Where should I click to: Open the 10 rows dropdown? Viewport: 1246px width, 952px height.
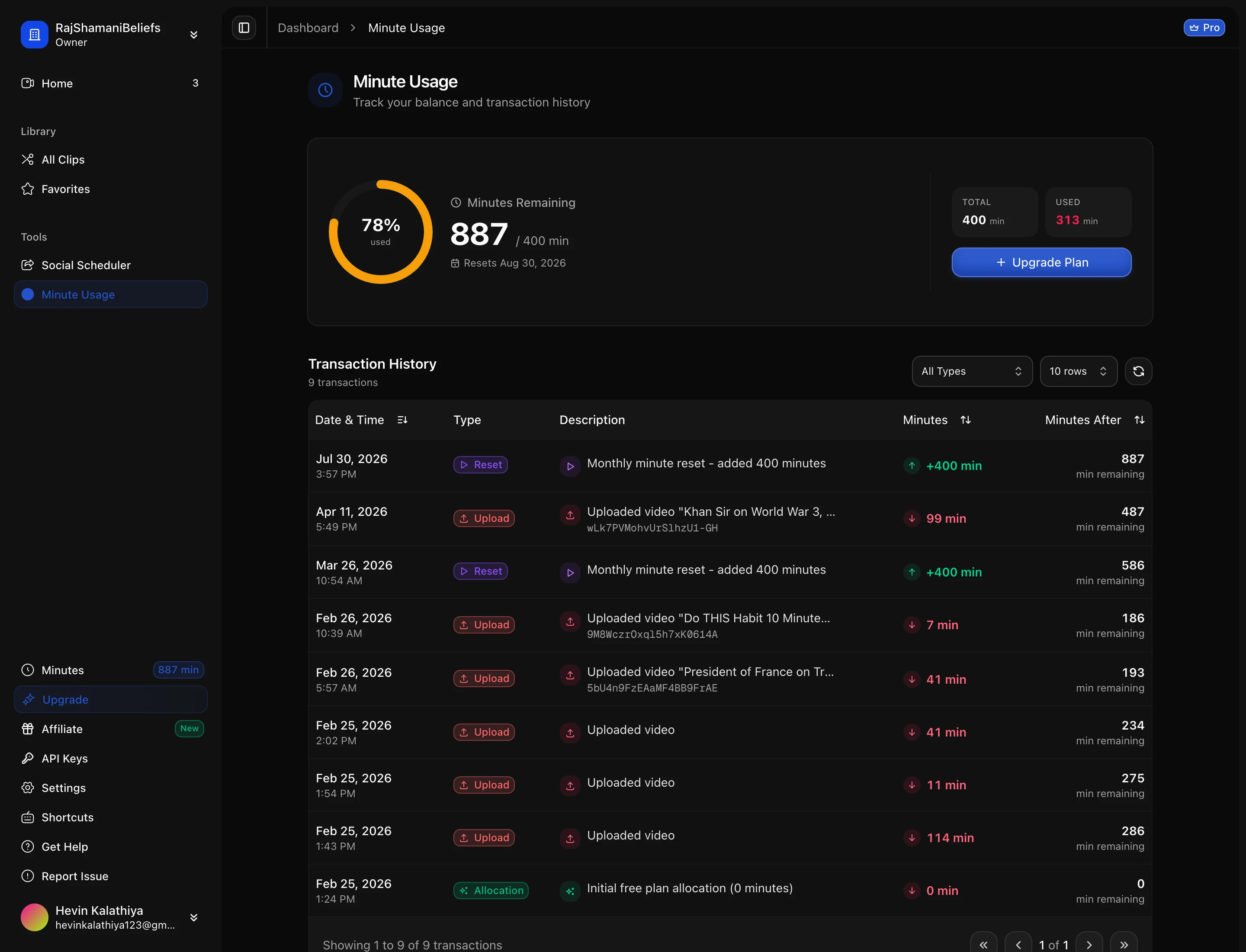1079,371
